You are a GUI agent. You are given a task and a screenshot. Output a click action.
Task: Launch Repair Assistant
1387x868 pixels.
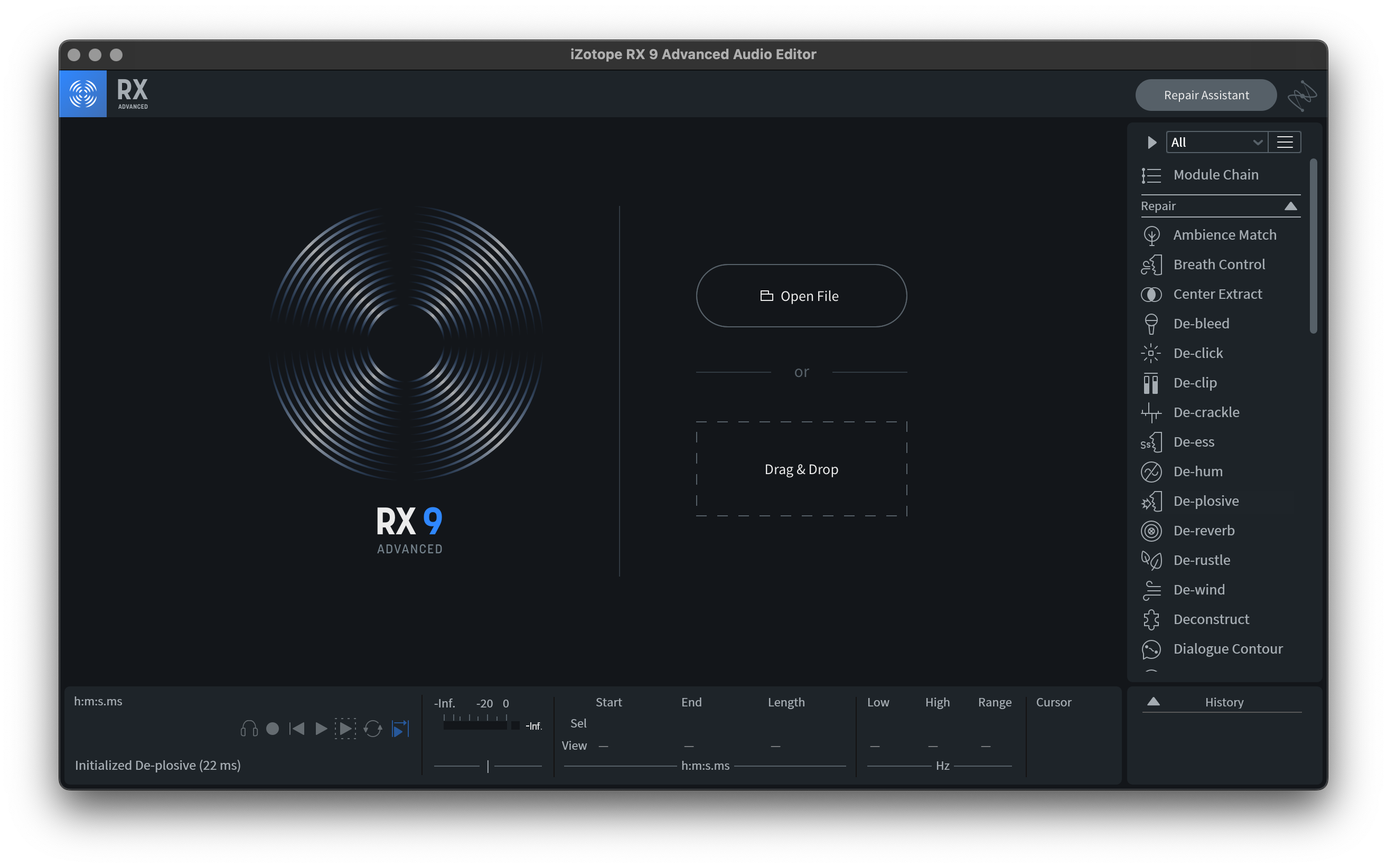coord(1205,95)
